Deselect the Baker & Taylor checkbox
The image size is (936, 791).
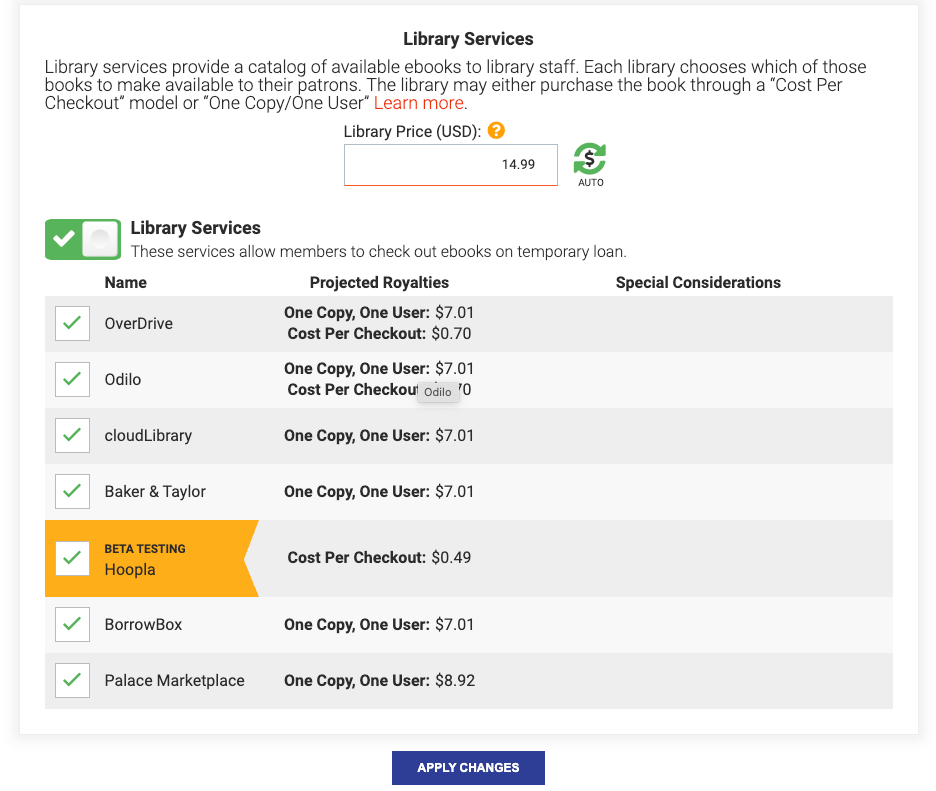coord(72,492)
